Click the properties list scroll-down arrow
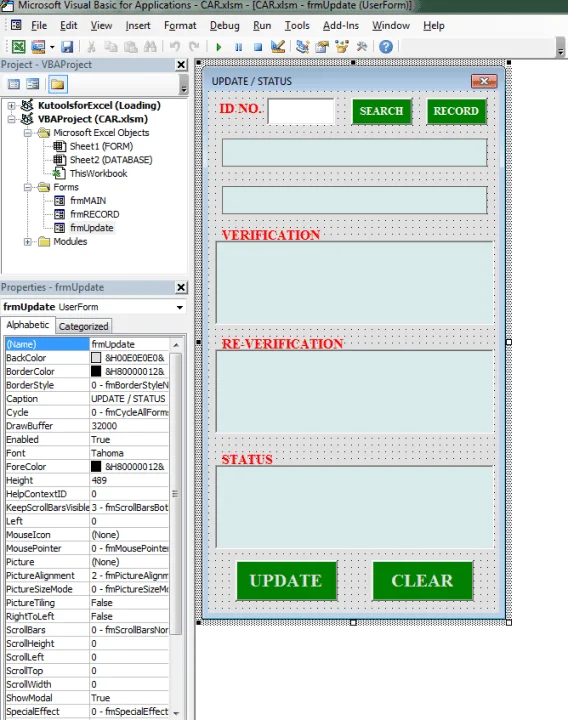The width and height of the screenshot is (568, 720). click(x=176, y=713)
